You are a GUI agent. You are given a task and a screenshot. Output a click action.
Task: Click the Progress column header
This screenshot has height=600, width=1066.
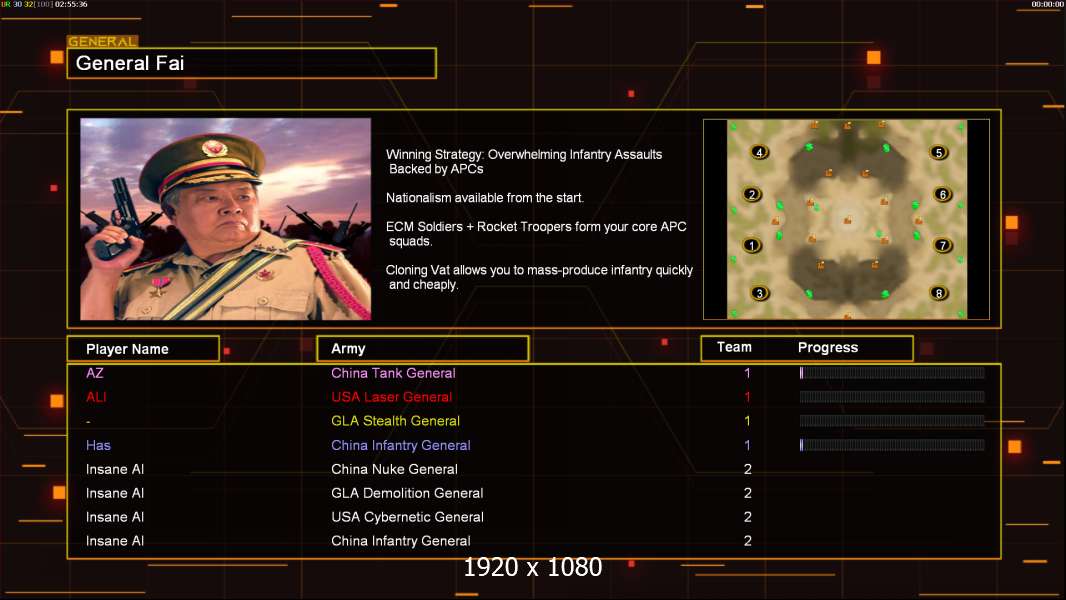tap(828, 347)
